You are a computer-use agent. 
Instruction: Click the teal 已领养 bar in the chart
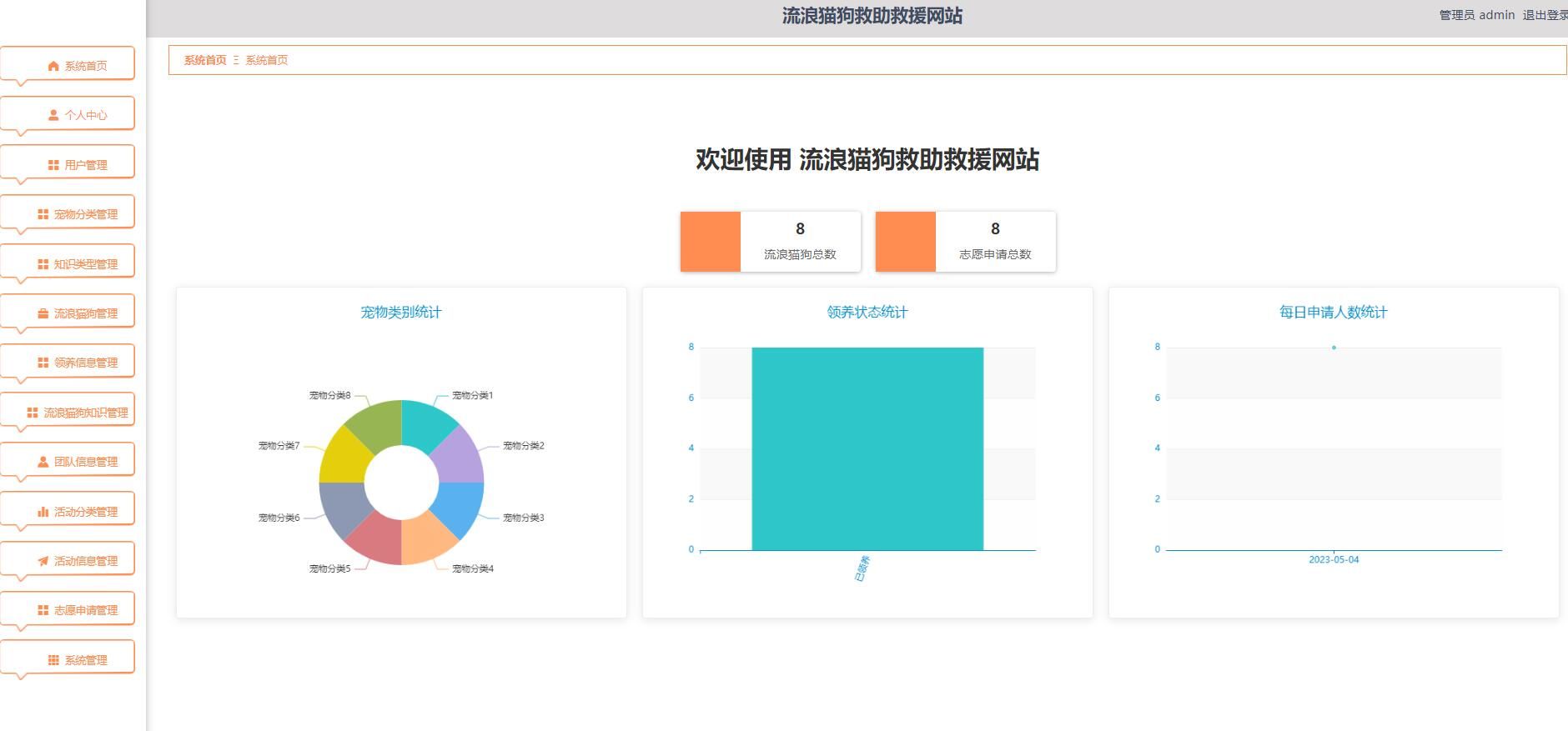pos(867,448)
